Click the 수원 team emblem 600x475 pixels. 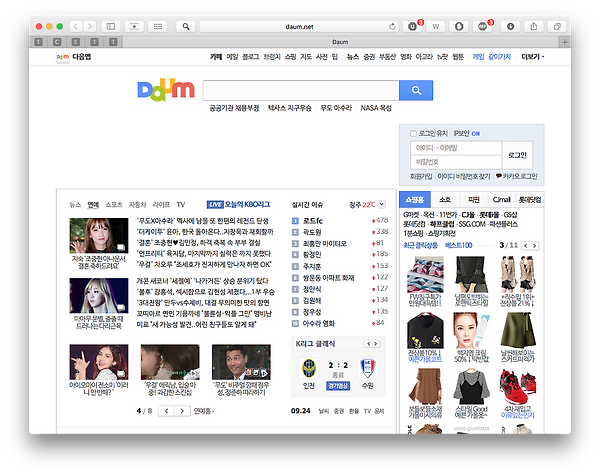tap(367, 368)
